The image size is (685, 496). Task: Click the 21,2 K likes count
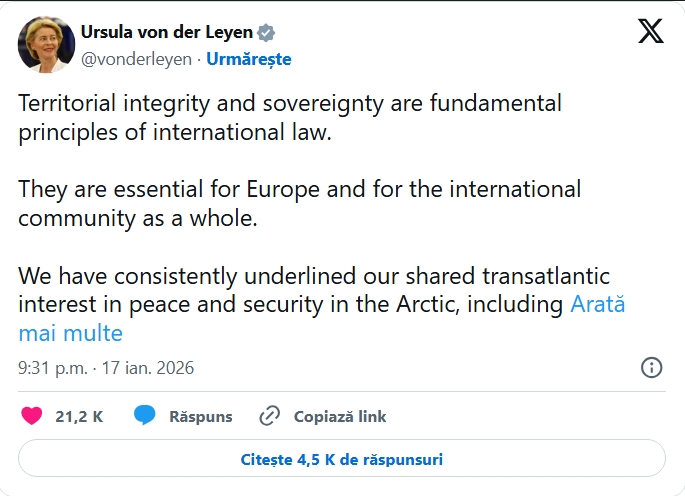coord(79,416)
